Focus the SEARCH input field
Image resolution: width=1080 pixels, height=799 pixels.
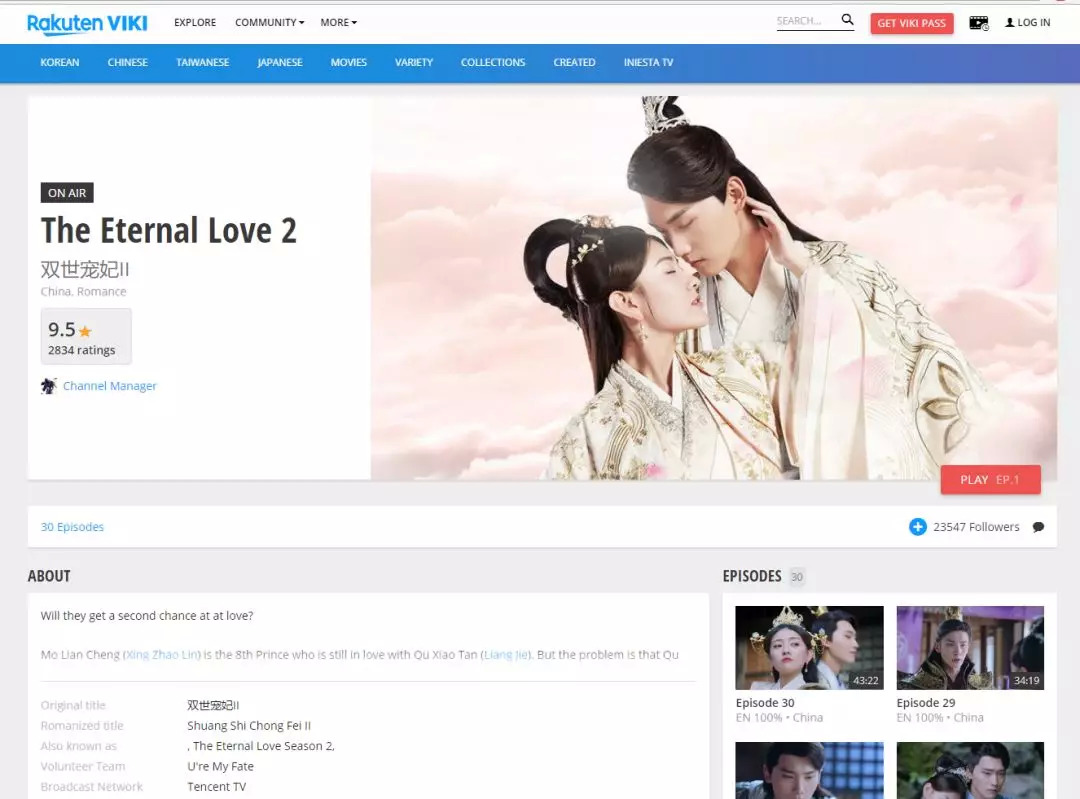point(807,21)
